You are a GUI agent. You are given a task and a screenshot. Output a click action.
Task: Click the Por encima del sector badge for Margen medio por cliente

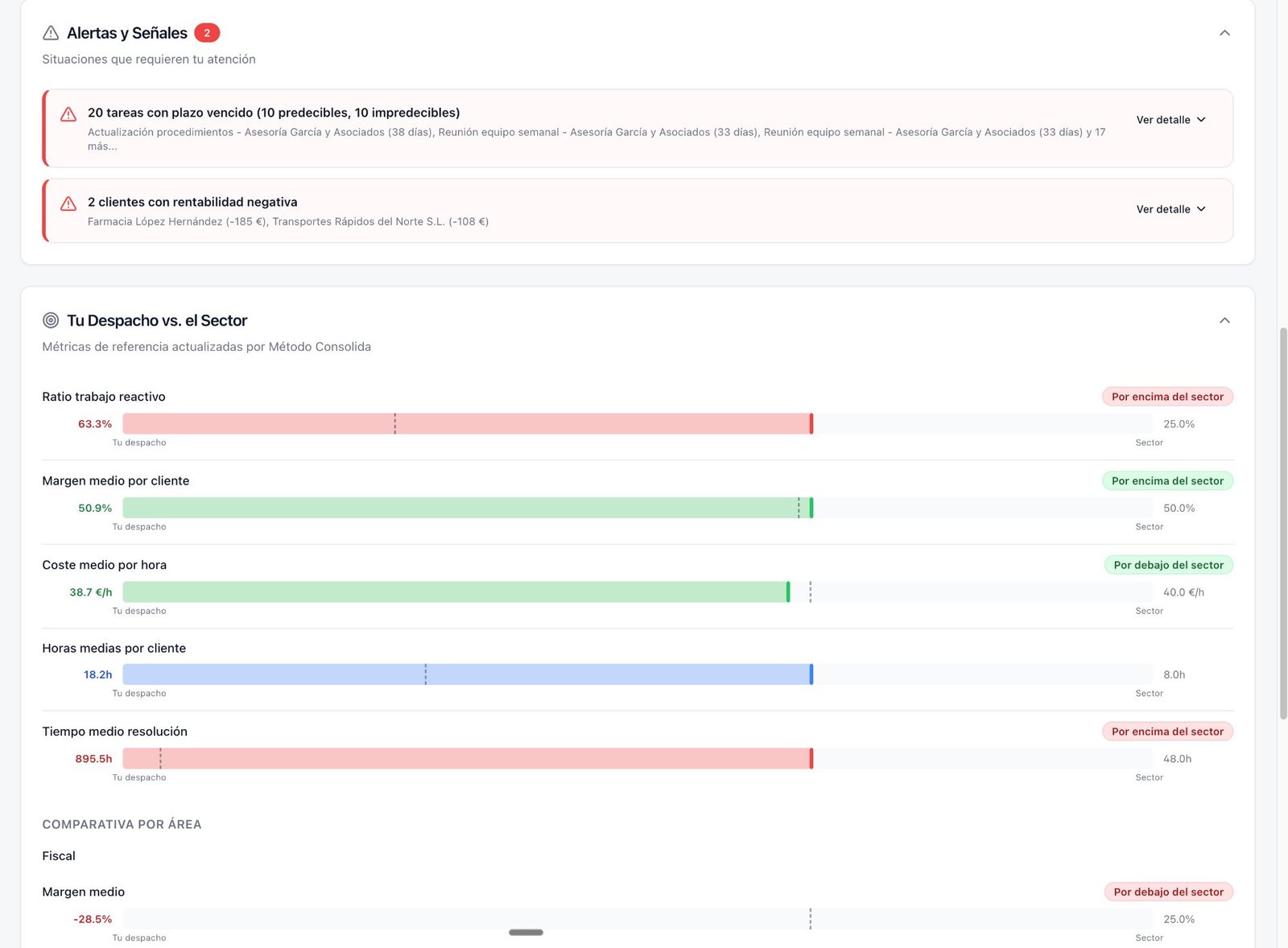point(1166,480)
